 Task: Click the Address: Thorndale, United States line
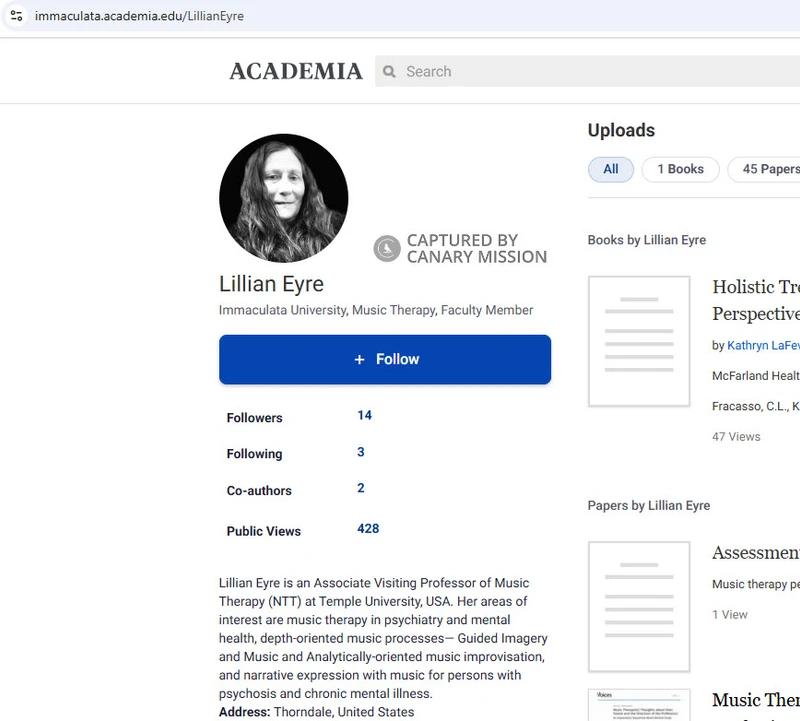[316, 712]
